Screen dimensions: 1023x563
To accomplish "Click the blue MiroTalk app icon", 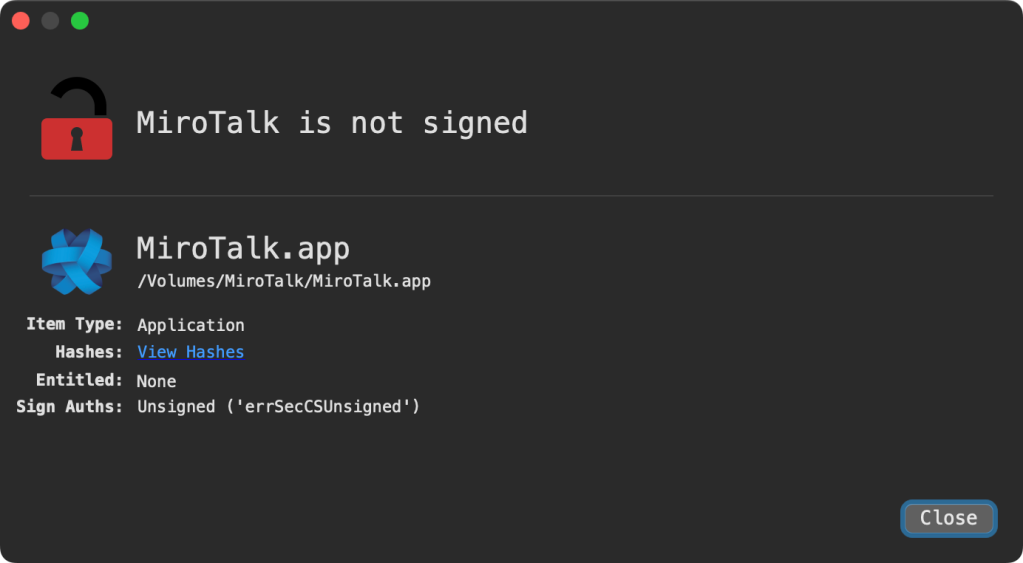I will tap(76, 261).
